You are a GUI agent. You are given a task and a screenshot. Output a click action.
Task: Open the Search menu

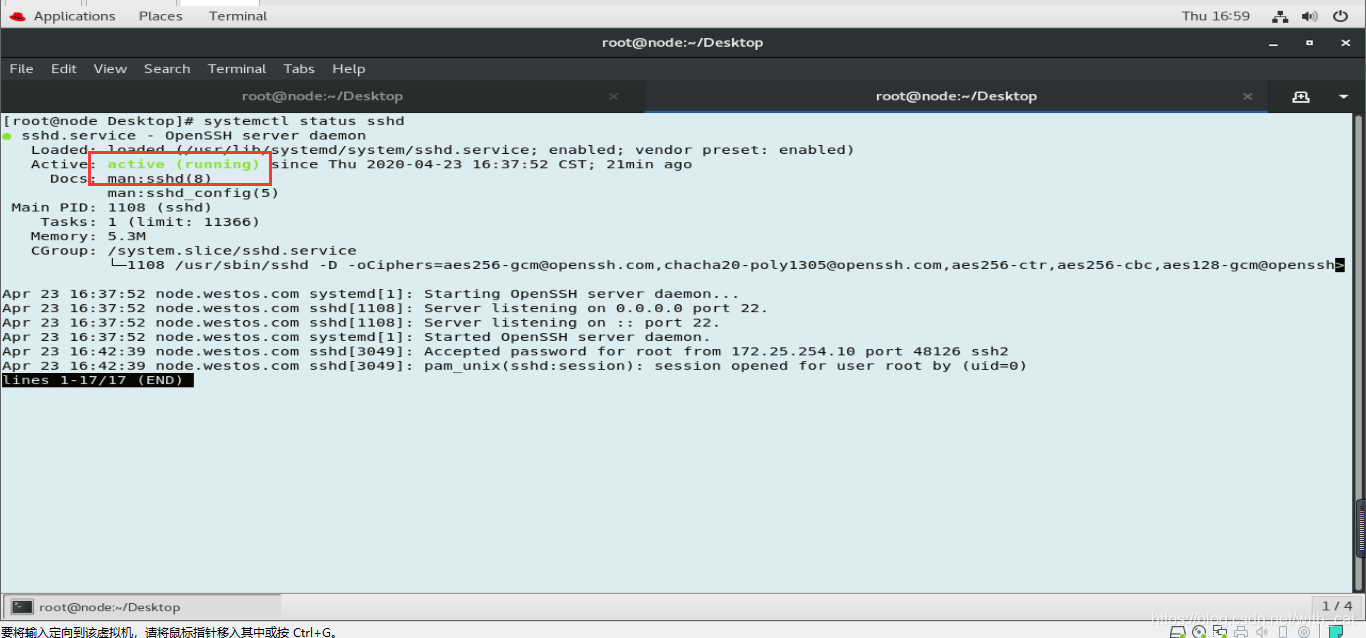pyautogui.click(x=167, y=69)
